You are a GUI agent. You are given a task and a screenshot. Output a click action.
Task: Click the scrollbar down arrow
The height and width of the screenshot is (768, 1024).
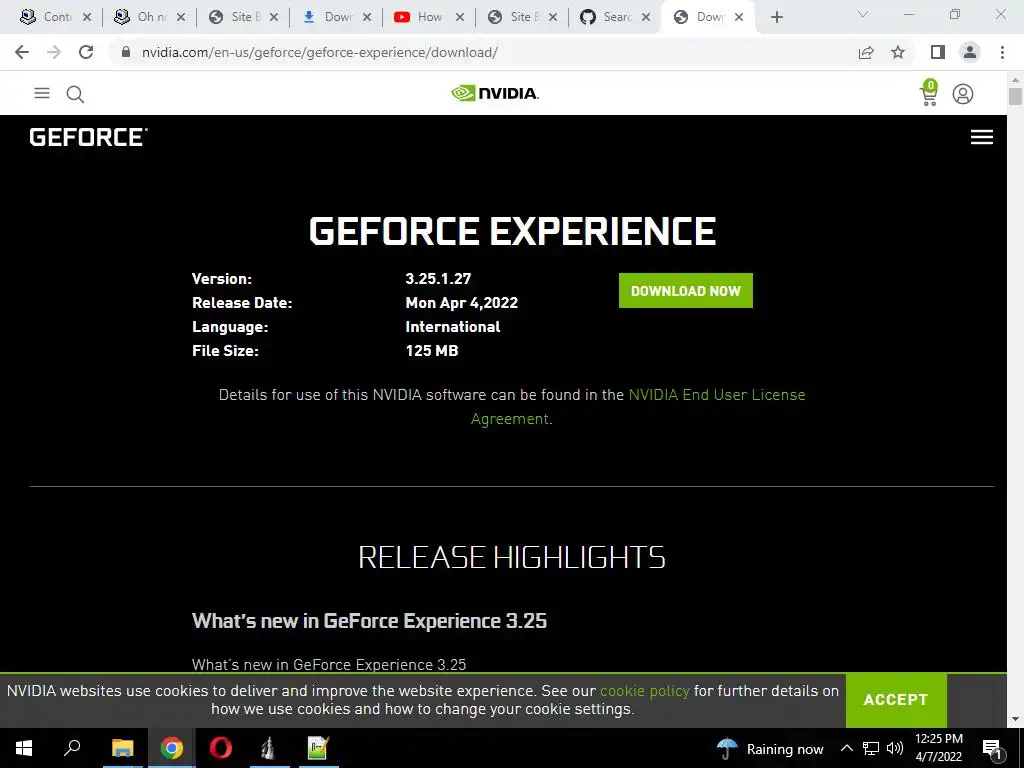coord(1015,719)
